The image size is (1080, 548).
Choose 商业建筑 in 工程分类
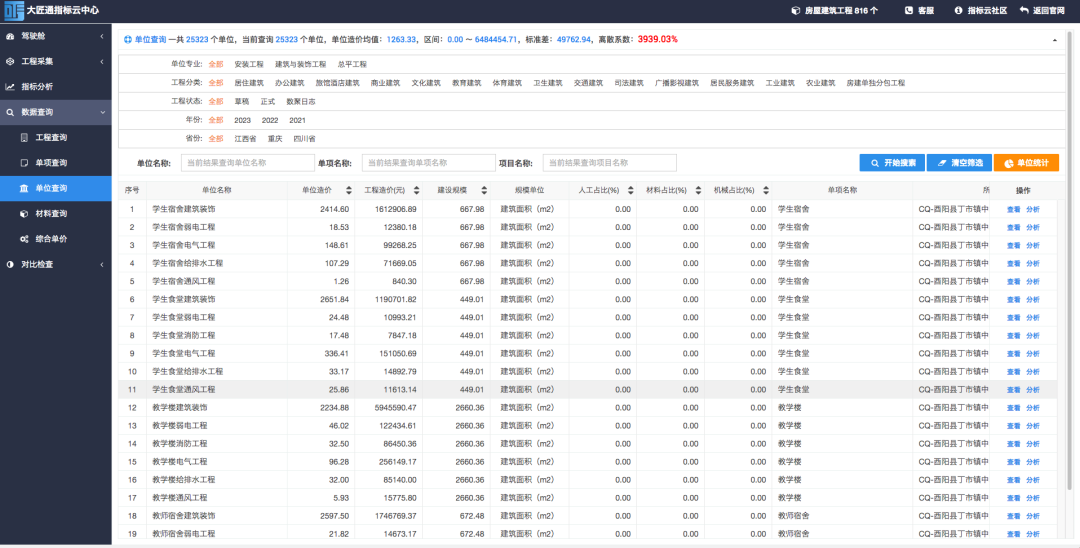pyautogui.click(x=385, y=83)
